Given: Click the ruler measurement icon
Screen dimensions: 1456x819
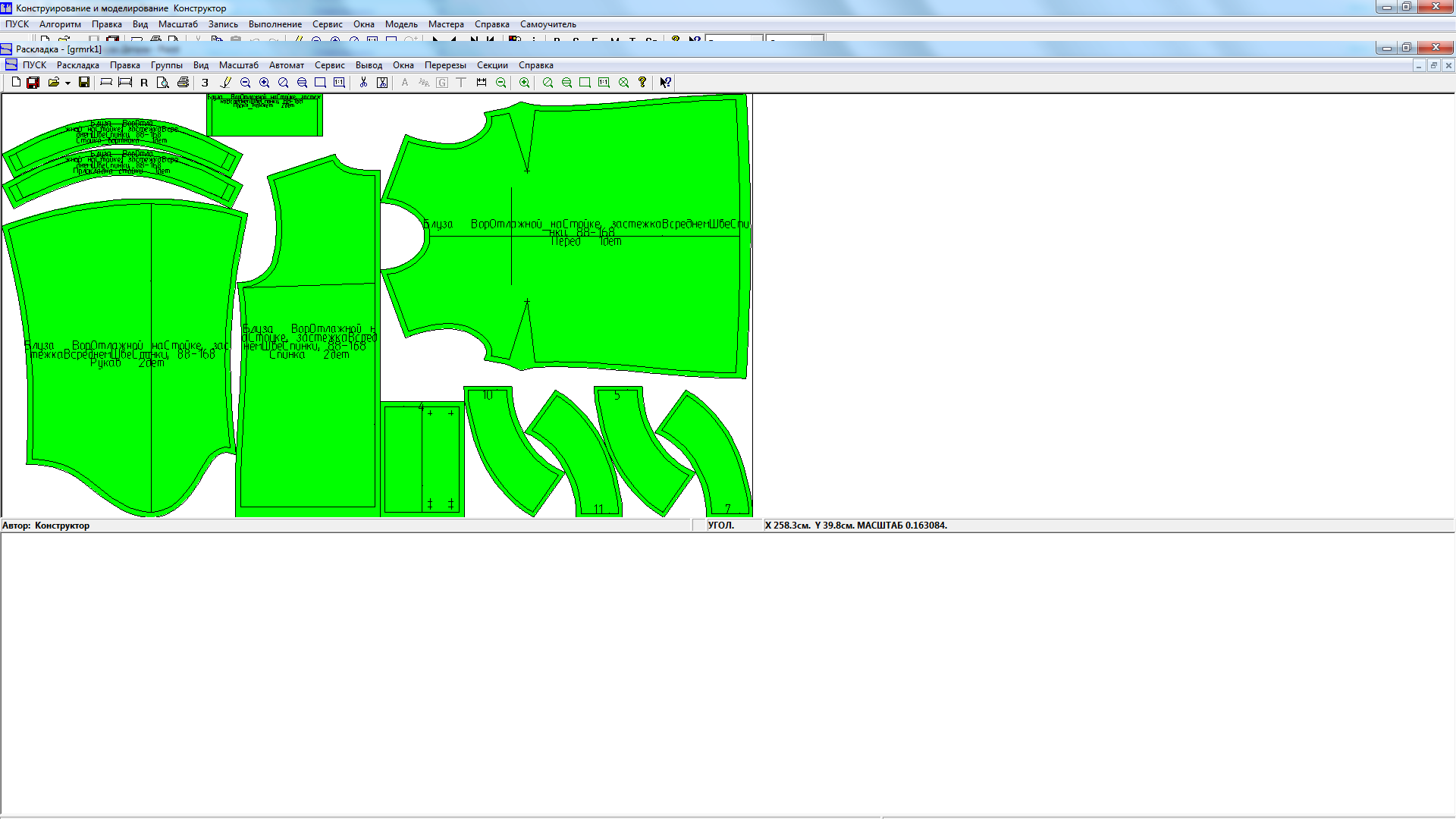Looking at the screenshot, I should (x=482, y=83).
